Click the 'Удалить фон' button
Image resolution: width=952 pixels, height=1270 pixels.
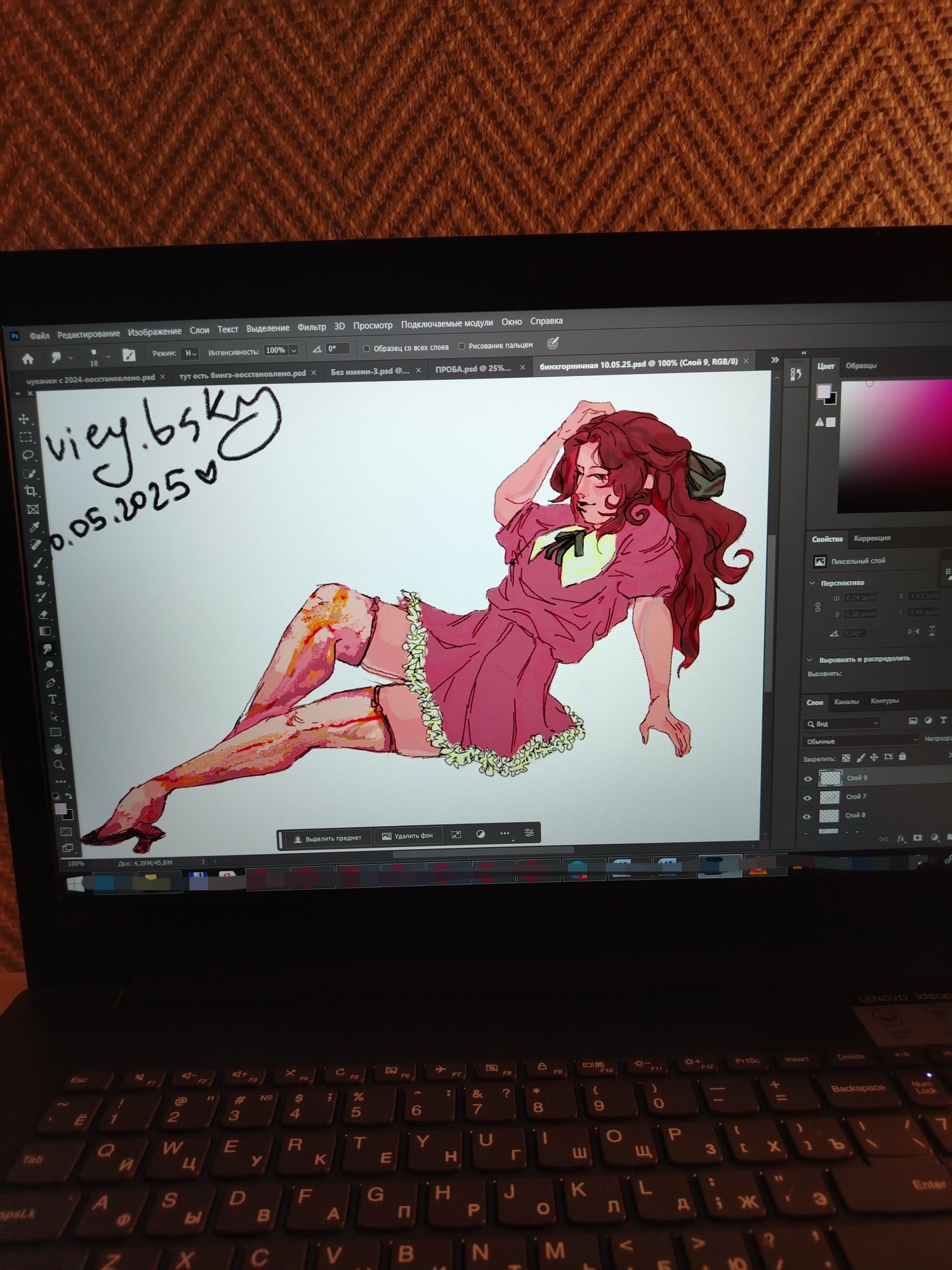tap(407, 836)
